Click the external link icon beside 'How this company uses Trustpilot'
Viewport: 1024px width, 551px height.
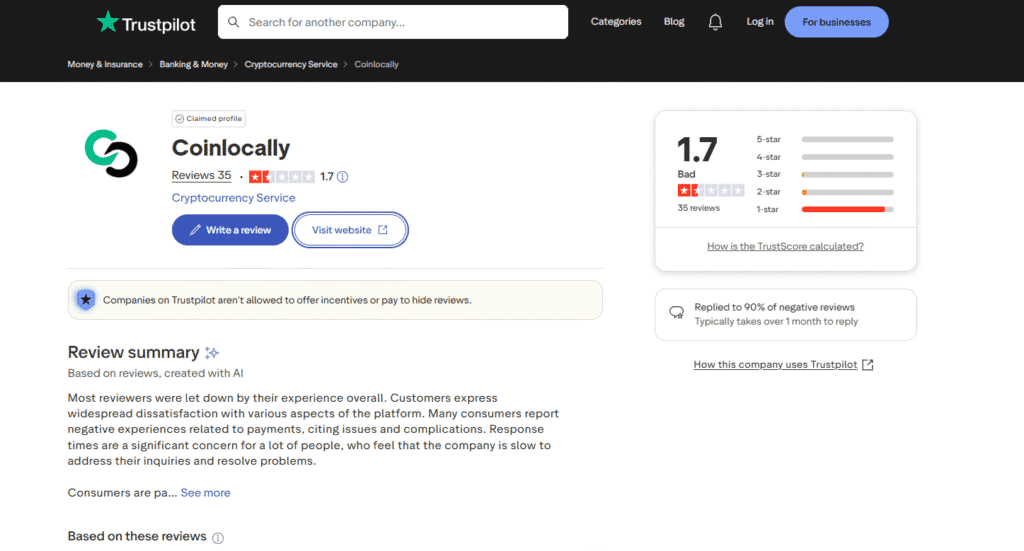click(x=868, y=365)
